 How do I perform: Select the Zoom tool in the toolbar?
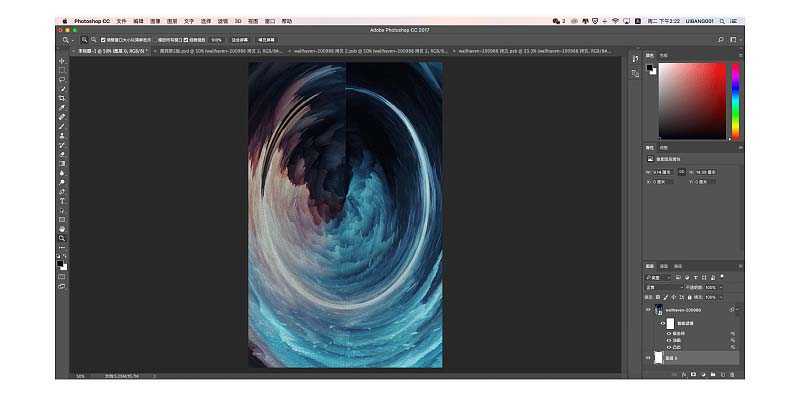[62, 238]
